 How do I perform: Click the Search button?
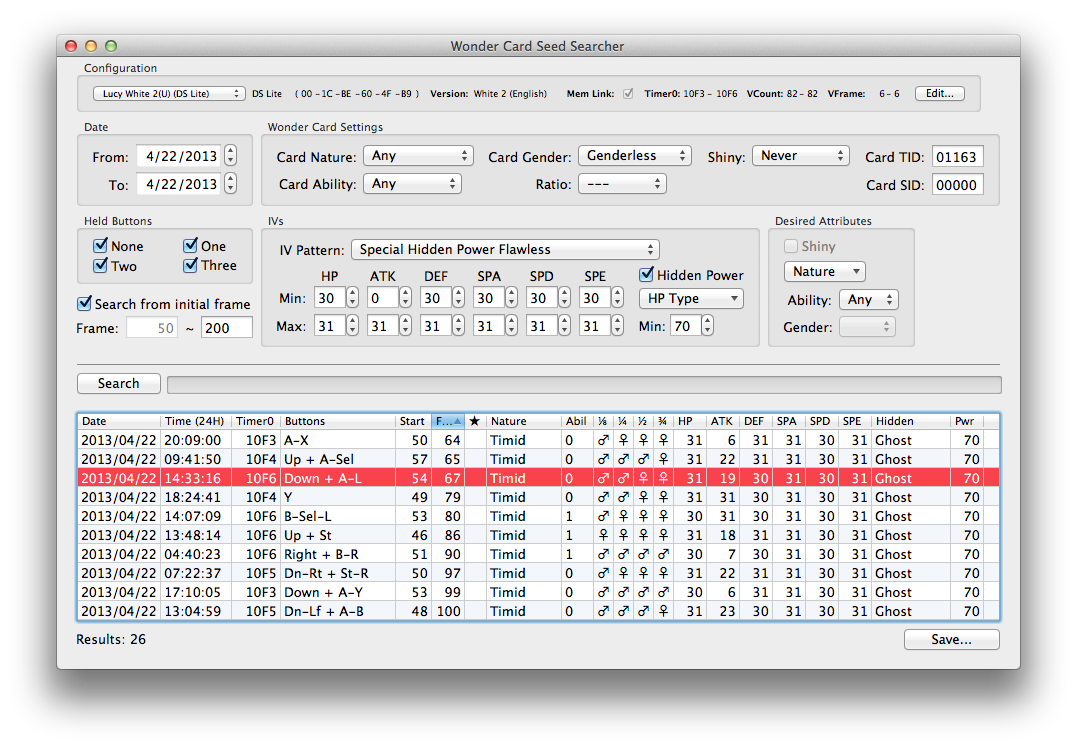tap(119, 383)
